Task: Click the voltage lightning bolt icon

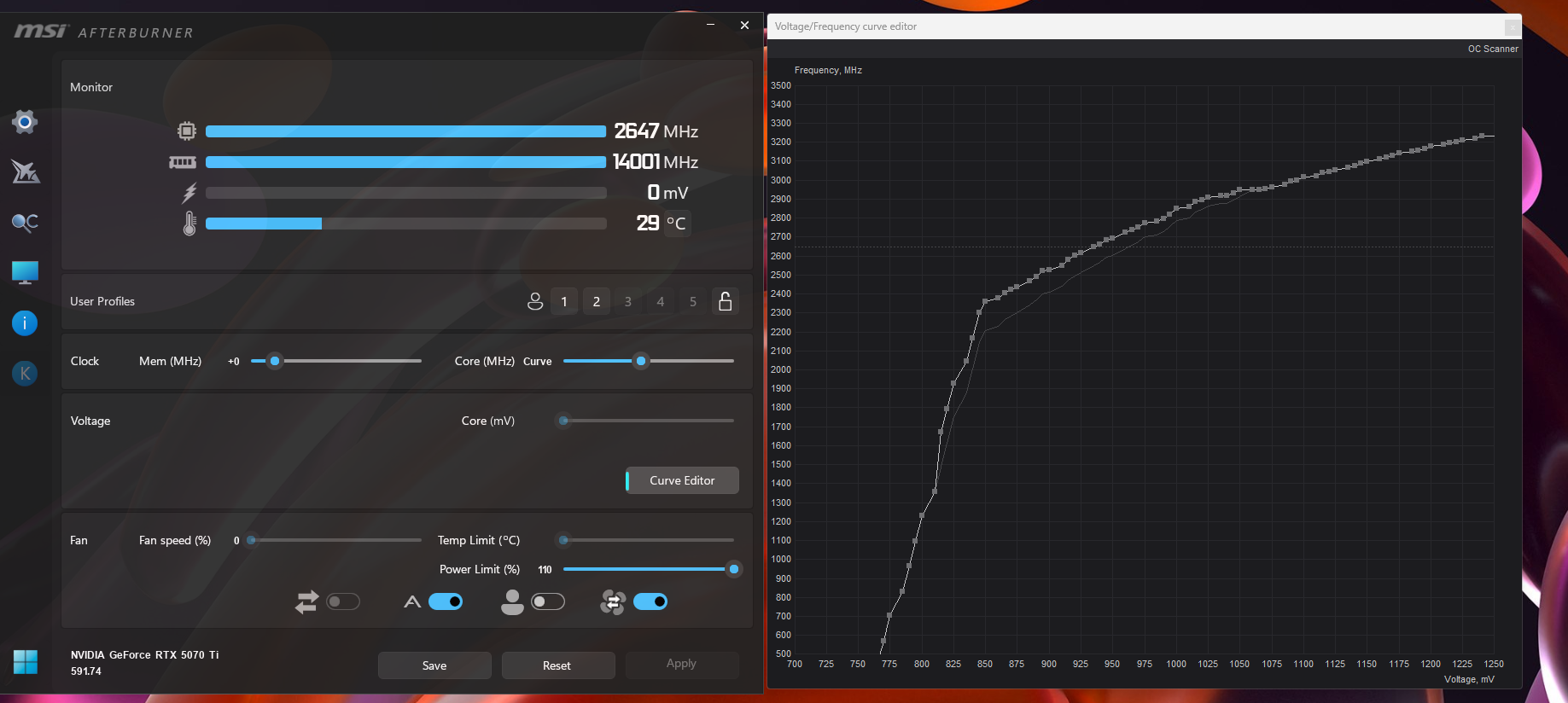Action: click(x=189, y=193)
